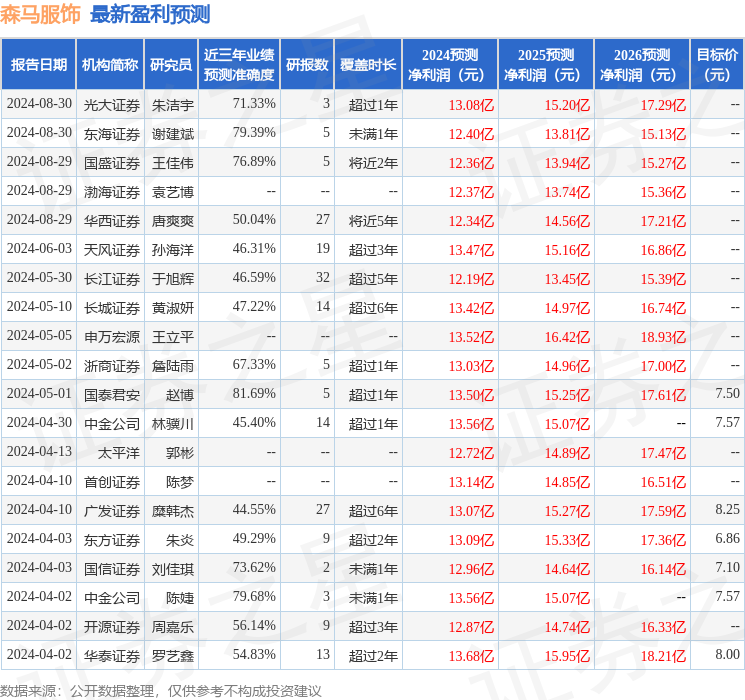Select the 国信证券 institution cell

(x=112, y=569)
